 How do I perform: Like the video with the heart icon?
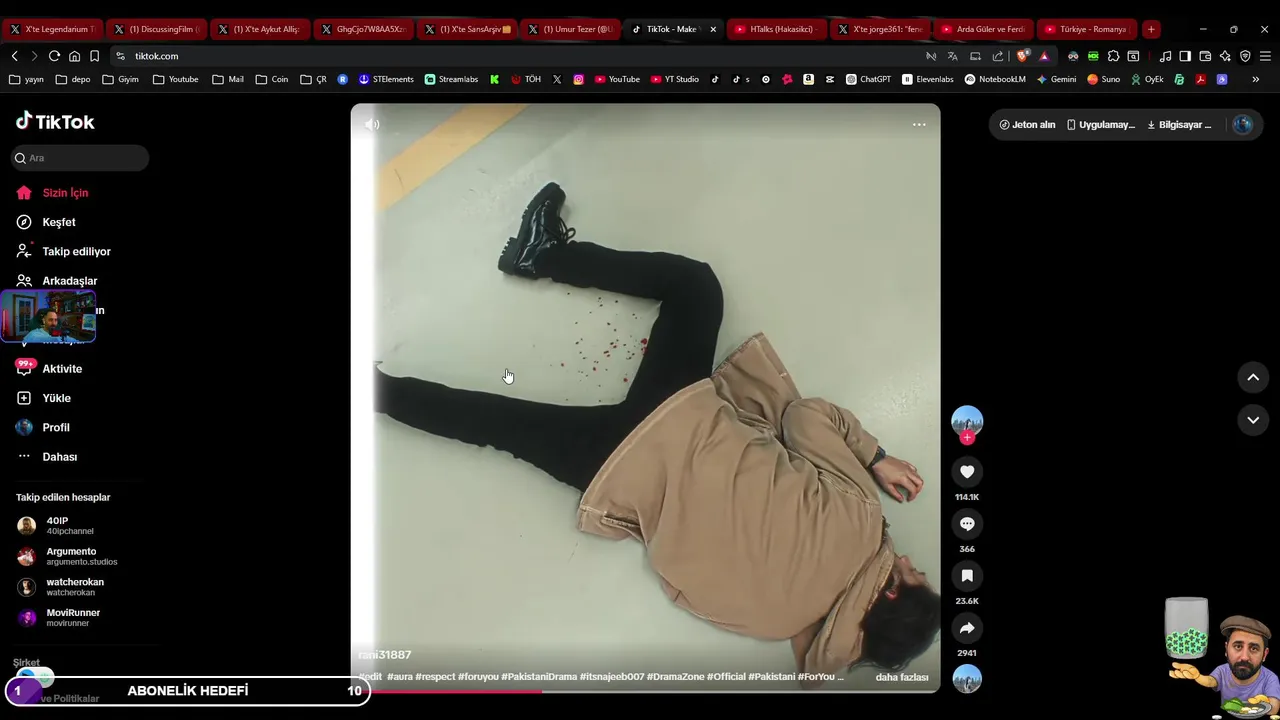point(967,472)
